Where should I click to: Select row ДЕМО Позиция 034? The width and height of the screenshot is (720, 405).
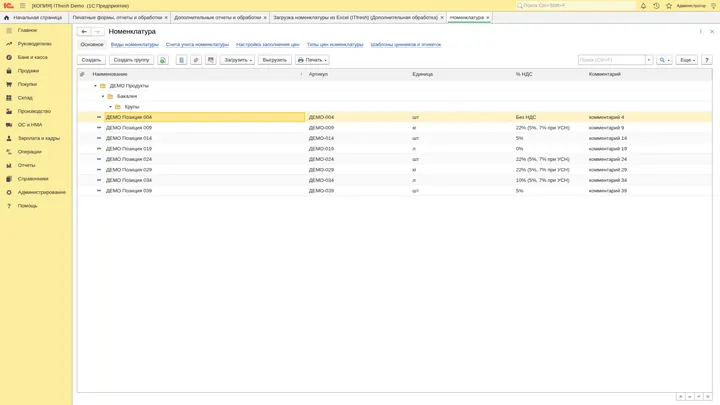[395, 180]
